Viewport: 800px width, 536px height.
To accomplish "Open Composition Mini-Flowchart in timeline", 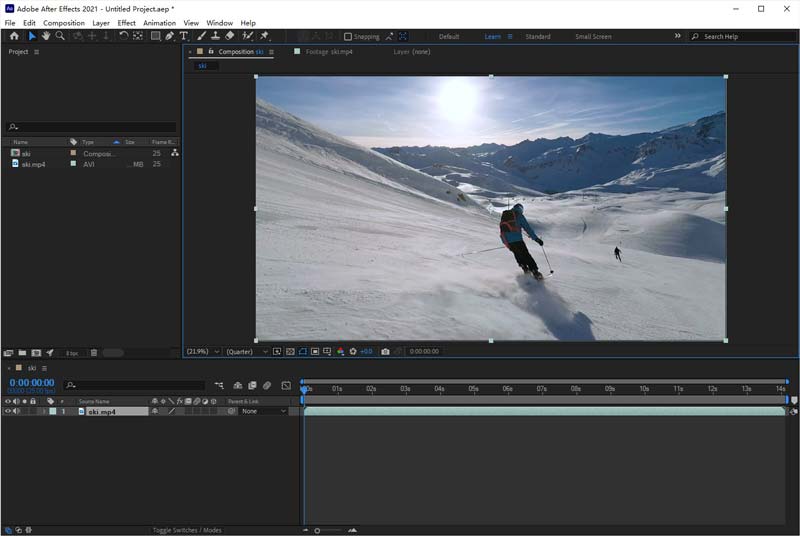I will pos(219,386).
